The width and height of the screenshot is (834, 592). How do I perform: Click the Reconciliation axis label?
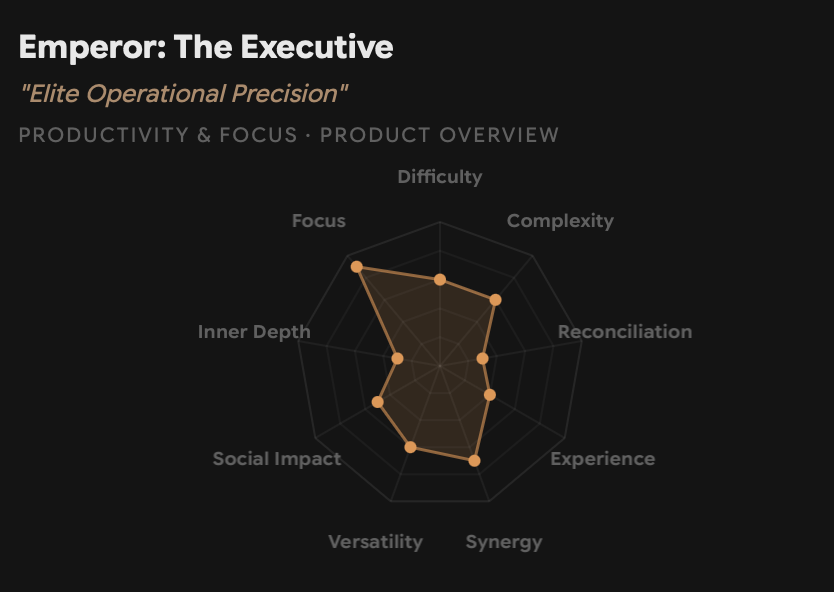(625, 332)
